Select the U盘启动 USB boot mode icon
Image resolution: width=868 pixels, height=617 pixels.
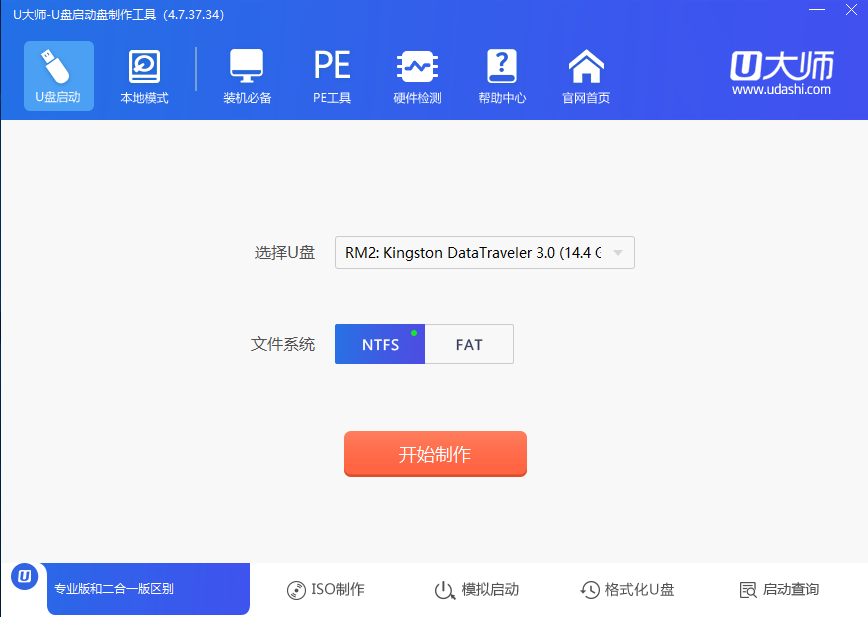coord(58,75)
